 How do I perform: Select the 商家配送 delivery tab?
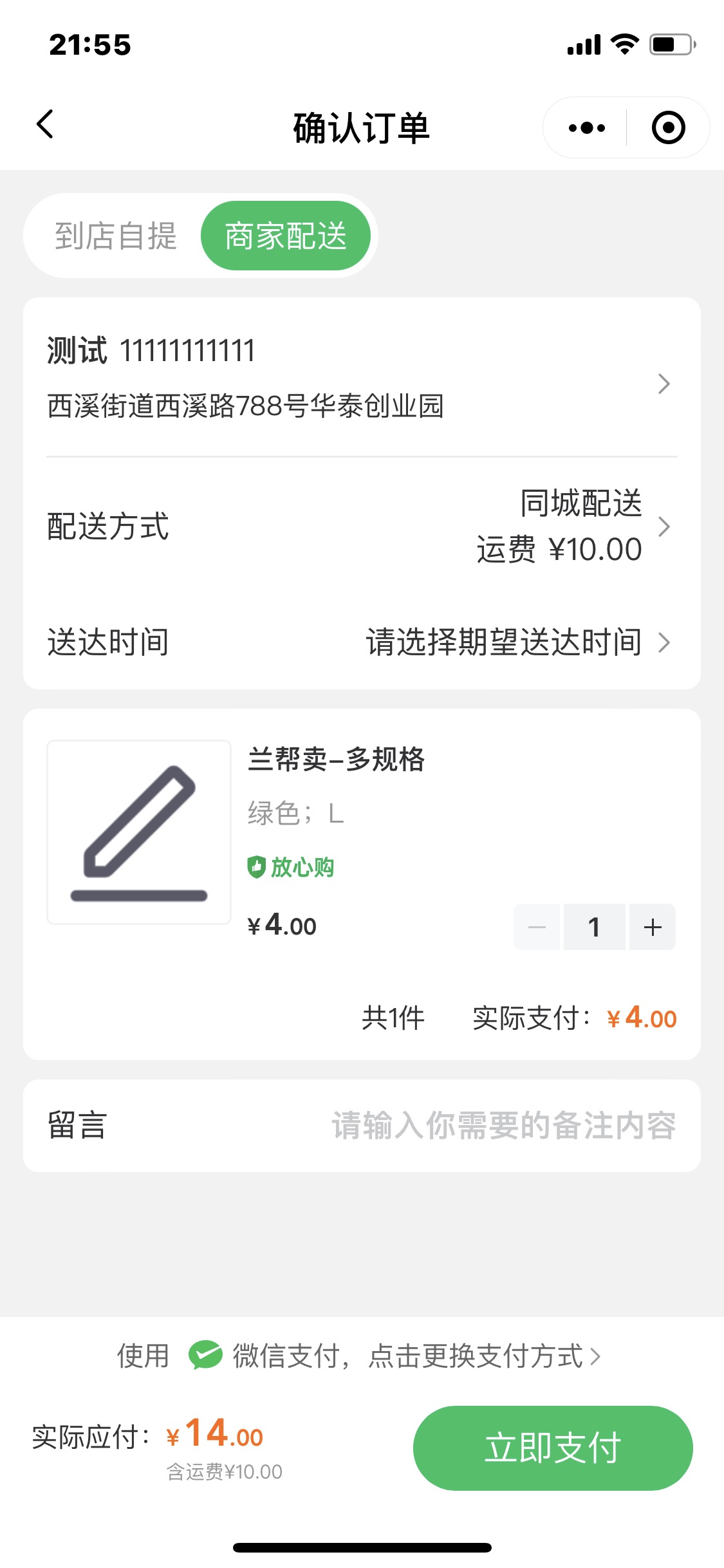pos(286,236)
